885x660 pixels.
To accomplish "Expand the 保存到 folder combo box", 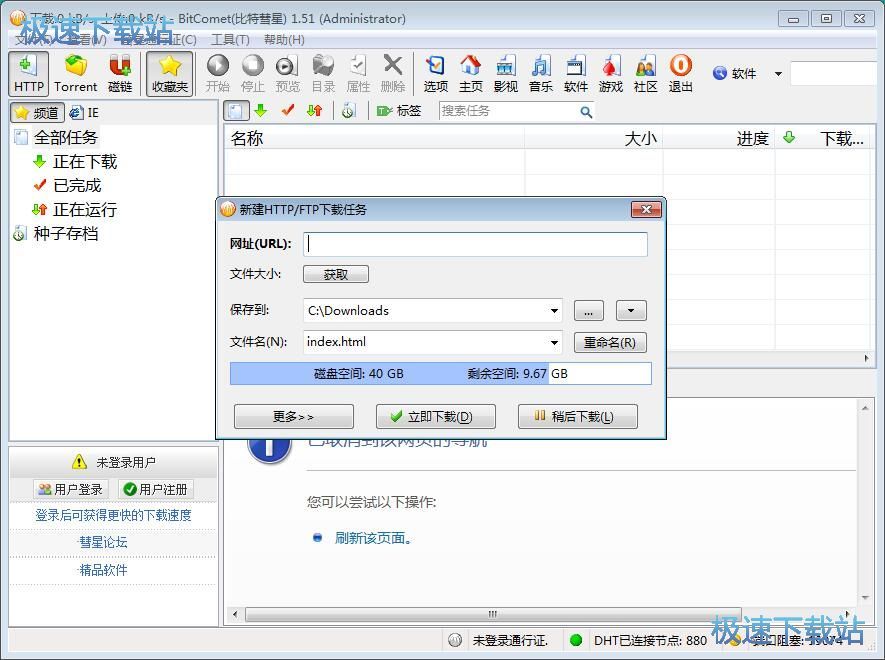I will [554, 311].
